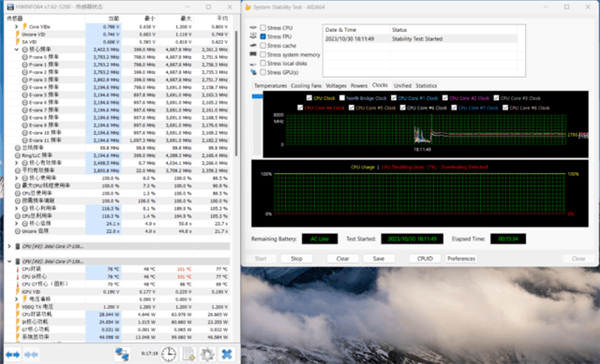The height and width of the screenshot is (364, 600).
Task: Click the HWiNFO sensor list vertical scrollbar
Action: [x=236, y=93]
